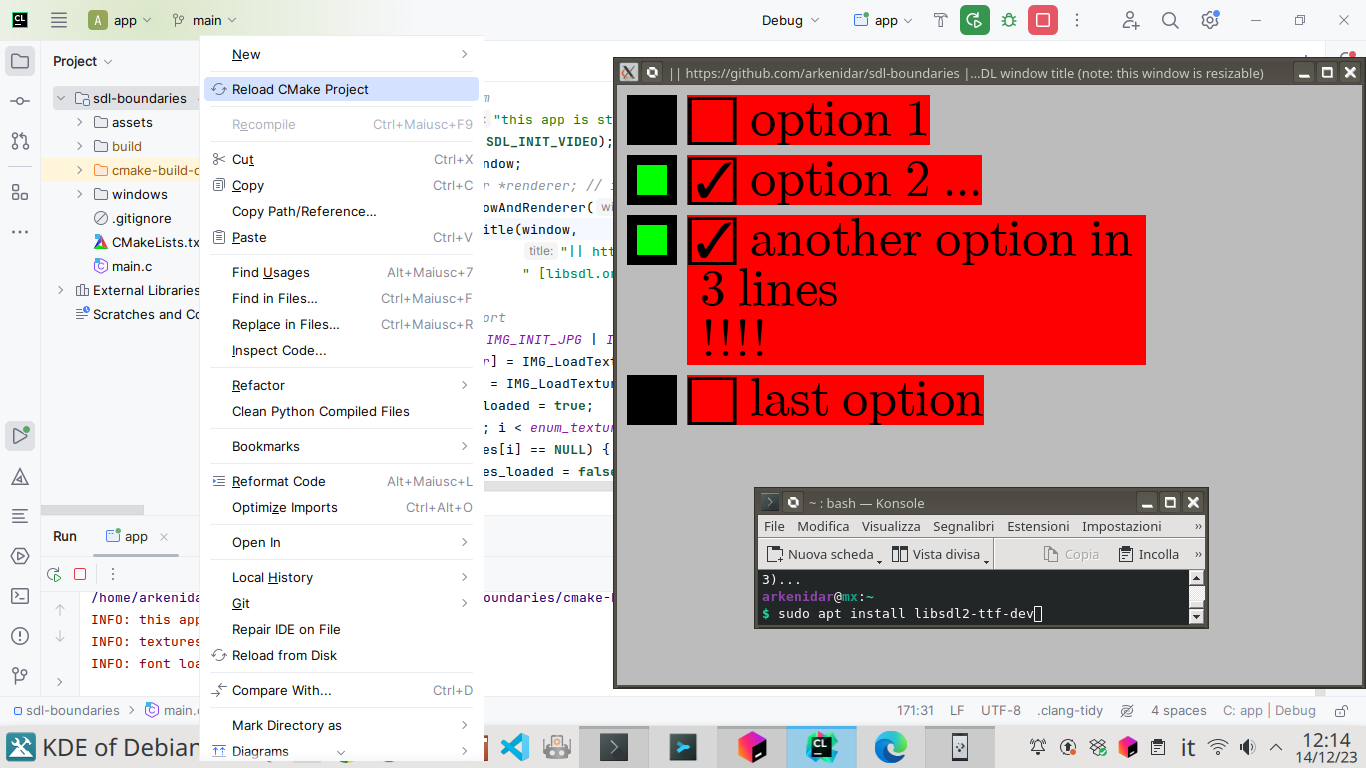Image resolution: width=1366 pixels, height=768 pixels.
Task: Click the Debug bug icon
Action: pyautogui.click(x=1009, y=20)
